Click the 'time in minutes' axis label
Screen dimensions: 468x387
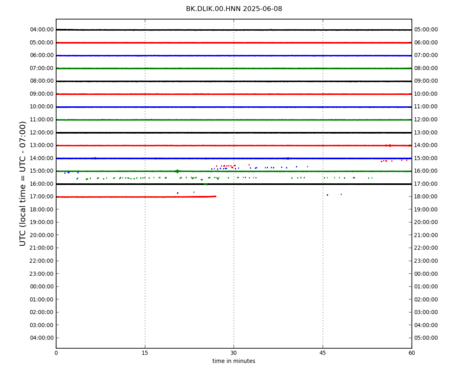pyautogui.click(x=234, y=361)
